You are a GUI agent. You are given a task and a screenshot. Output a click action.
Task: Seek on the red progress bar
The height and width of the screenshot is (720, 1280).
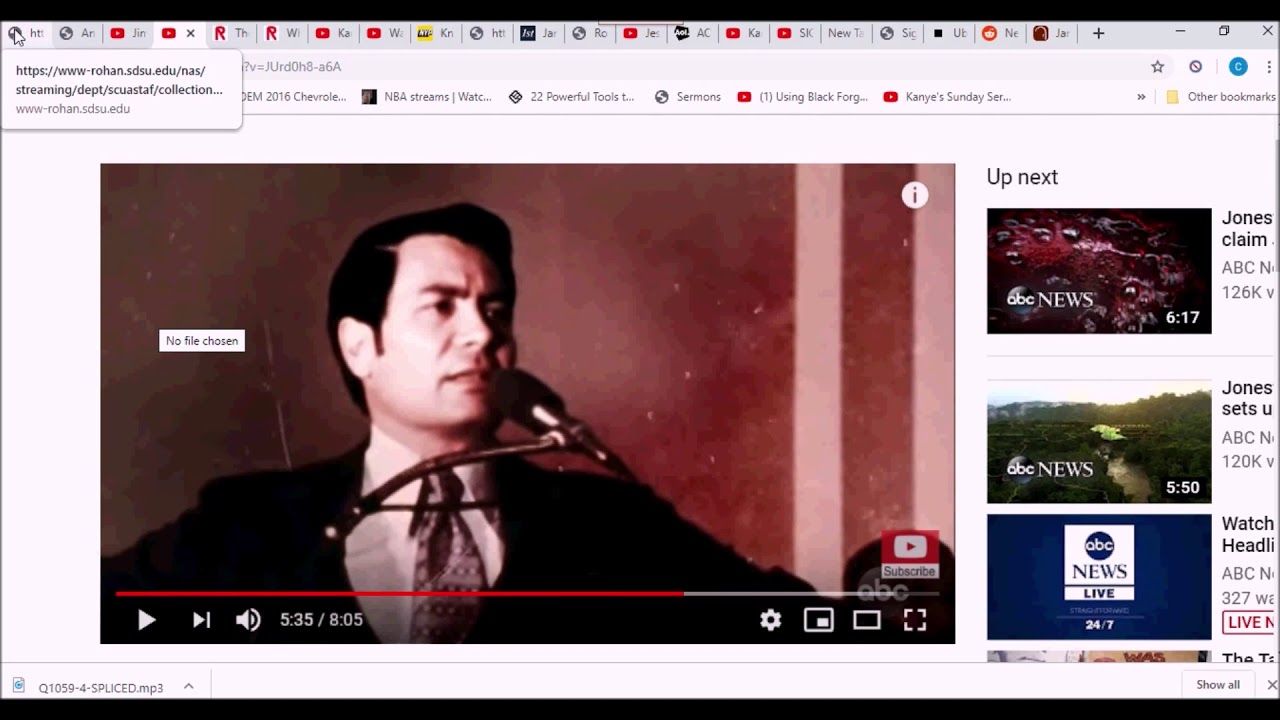pos(400,594)
